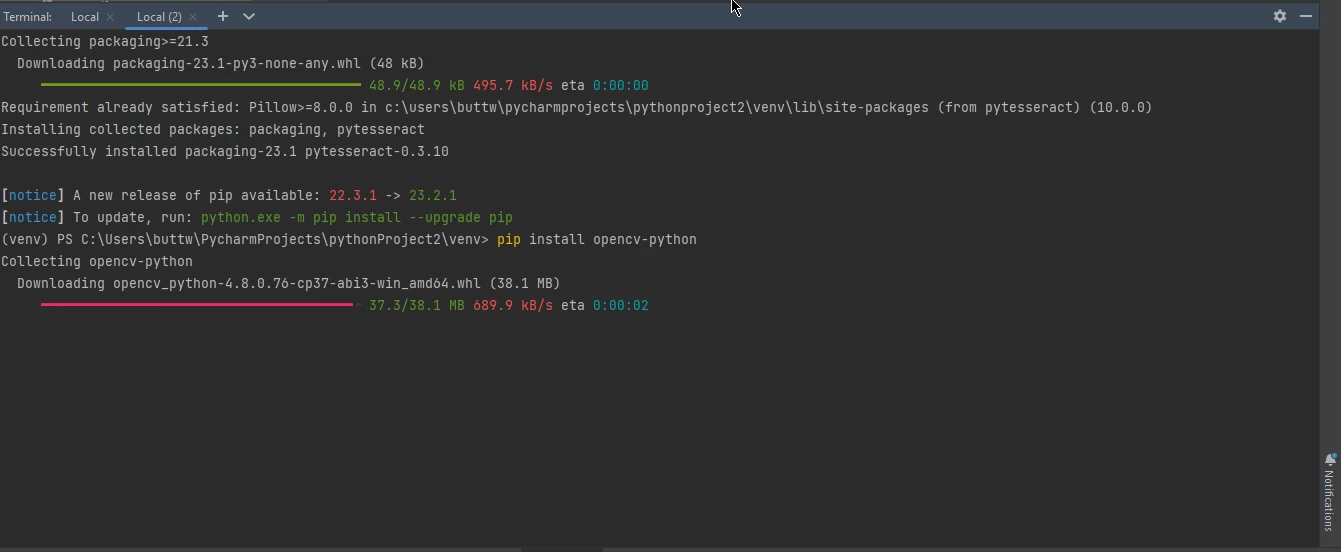The height and width of the screenshot is (552, 1341).
Task: Switch to the Local terminal tab
Action: point(84,17)
